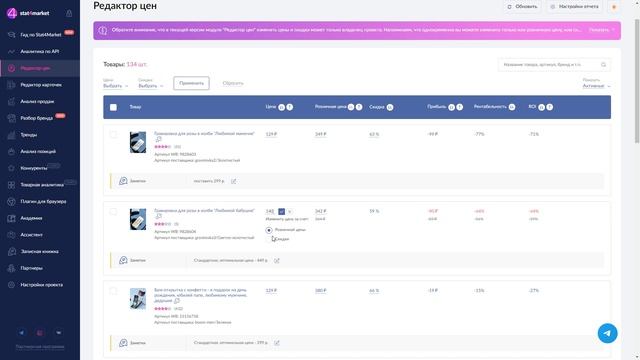The width and height of the screenshot is (640, 360).
Task: Click the round icon next to the Рентабельность header
Action: pos(512,107)
